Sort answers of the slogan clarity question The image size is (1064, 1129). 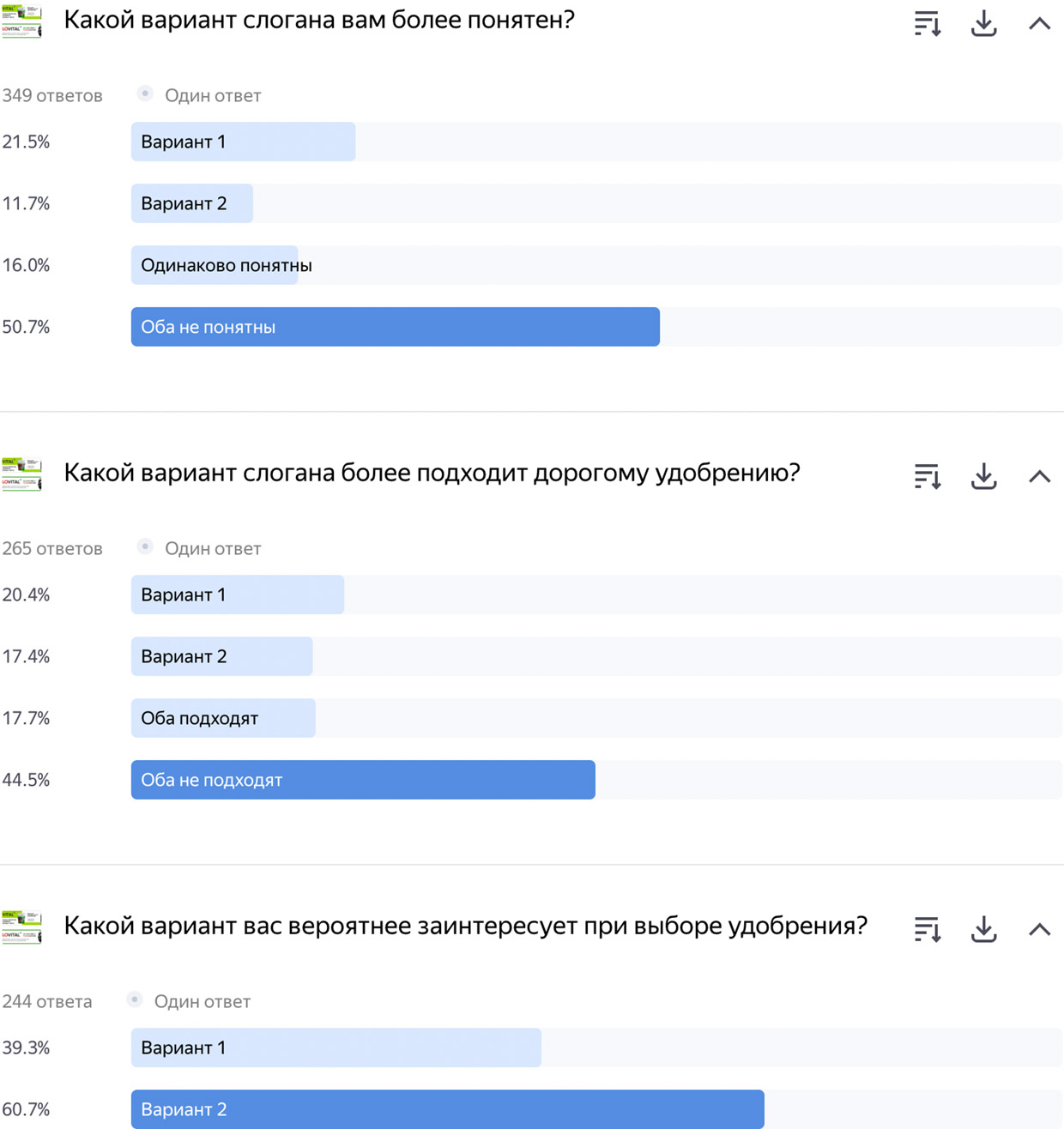click(928, 23)
